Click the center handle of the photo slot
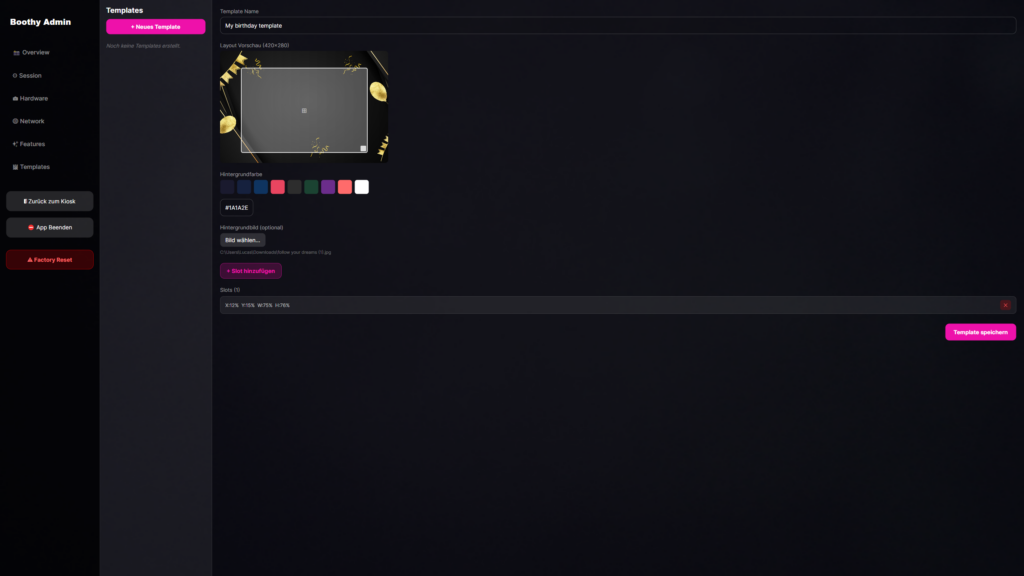 tap(304, 110)
